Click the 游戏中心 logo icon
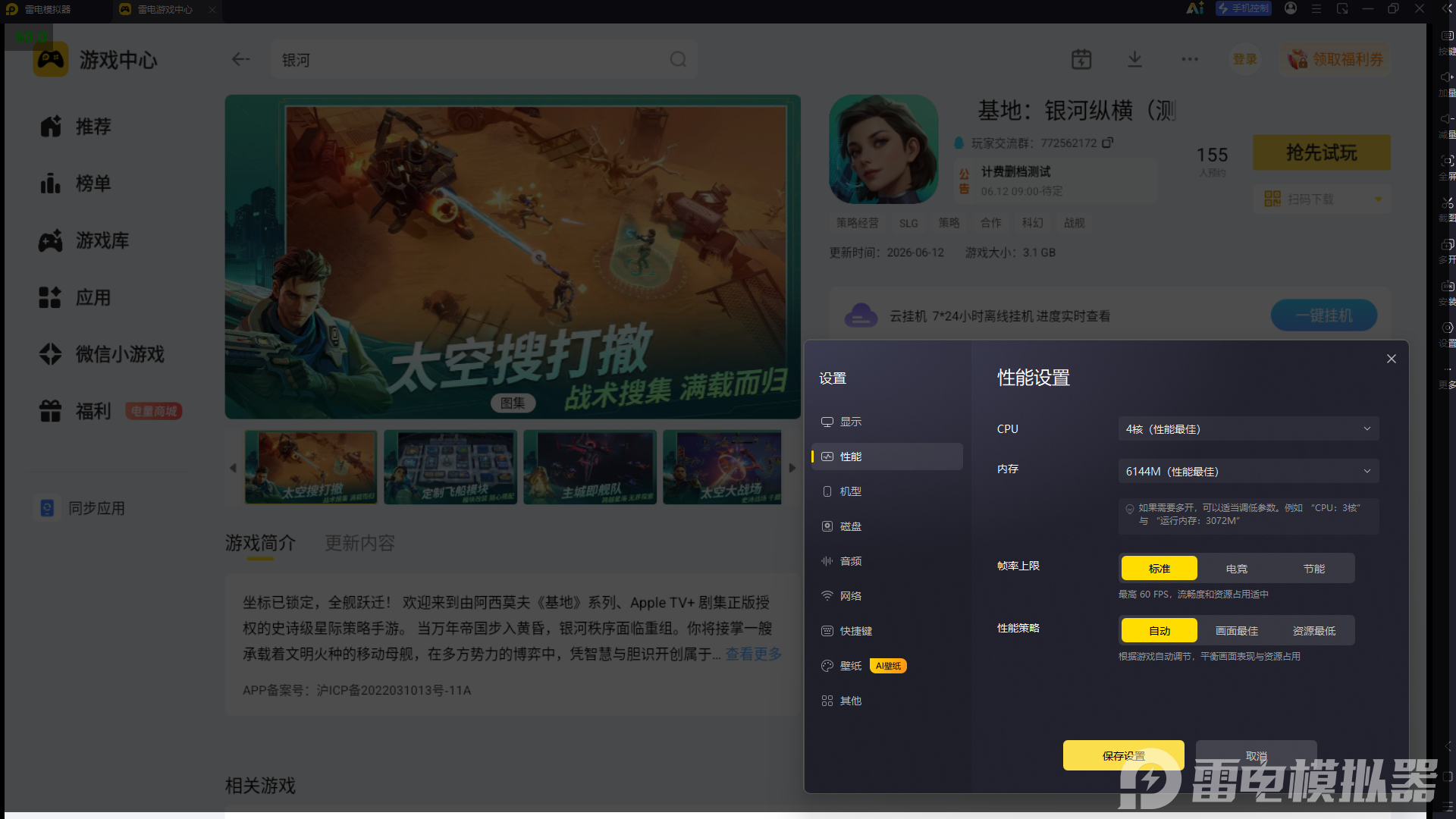Viewport: 1456px width, 819px height. click(51, 59)
